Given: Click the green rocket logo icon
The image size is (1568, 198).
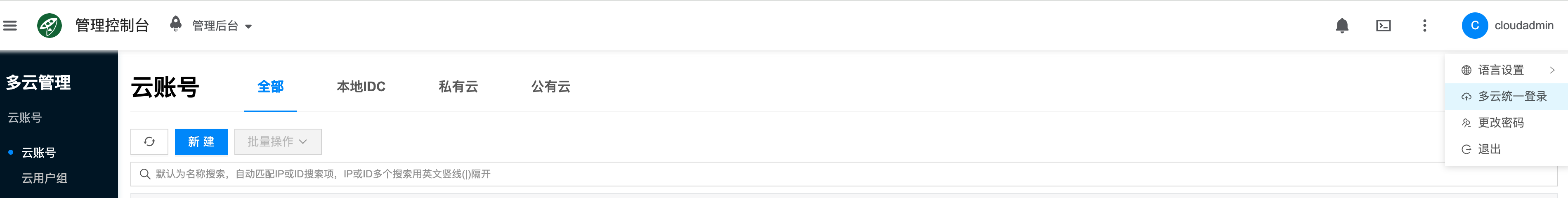Looking at the screenshot, I should (49, 26).
